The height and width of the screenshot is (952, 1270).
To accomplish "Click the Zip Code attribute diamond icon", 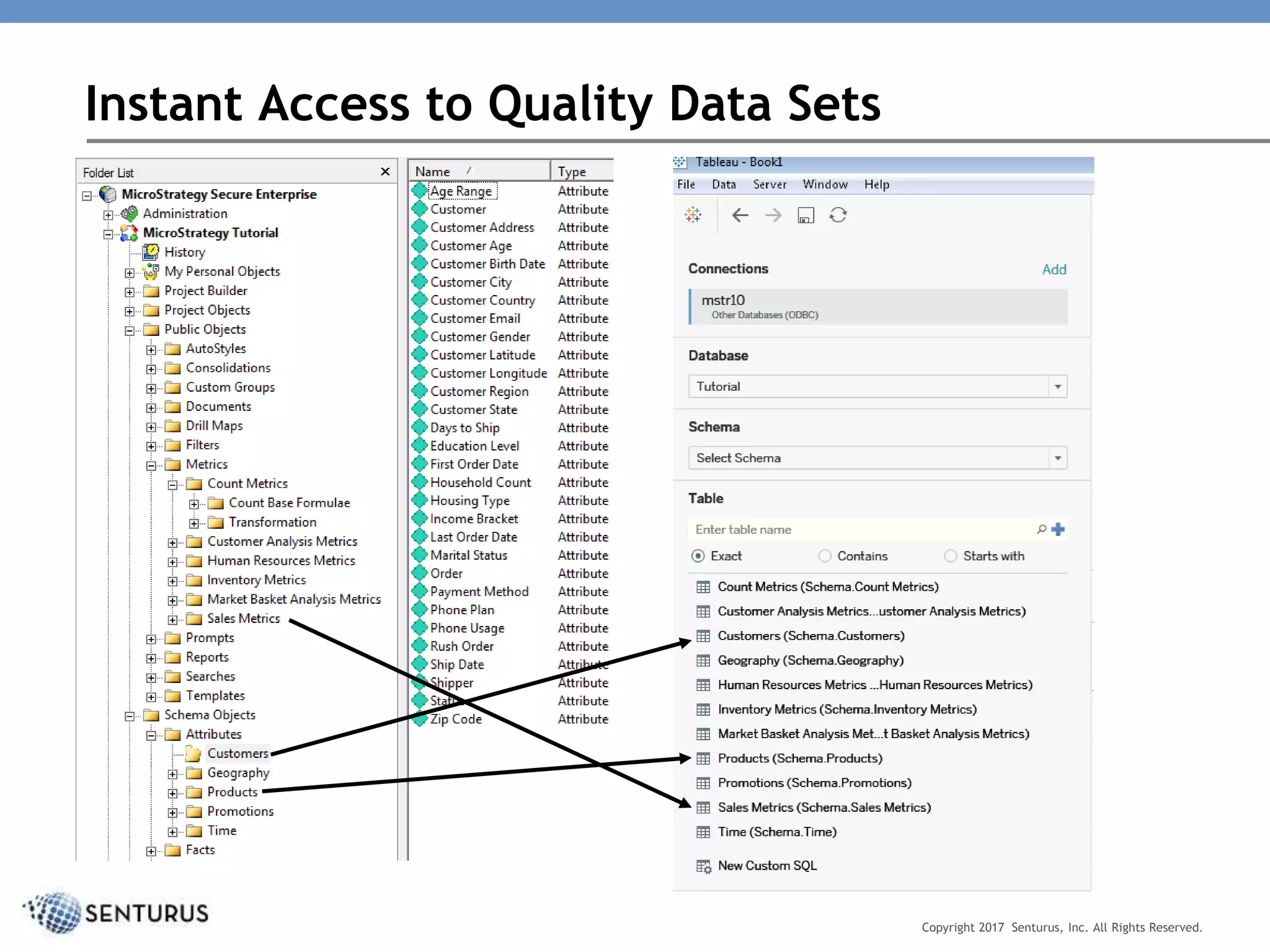I will pyautogui.click(x=420, y=719).
